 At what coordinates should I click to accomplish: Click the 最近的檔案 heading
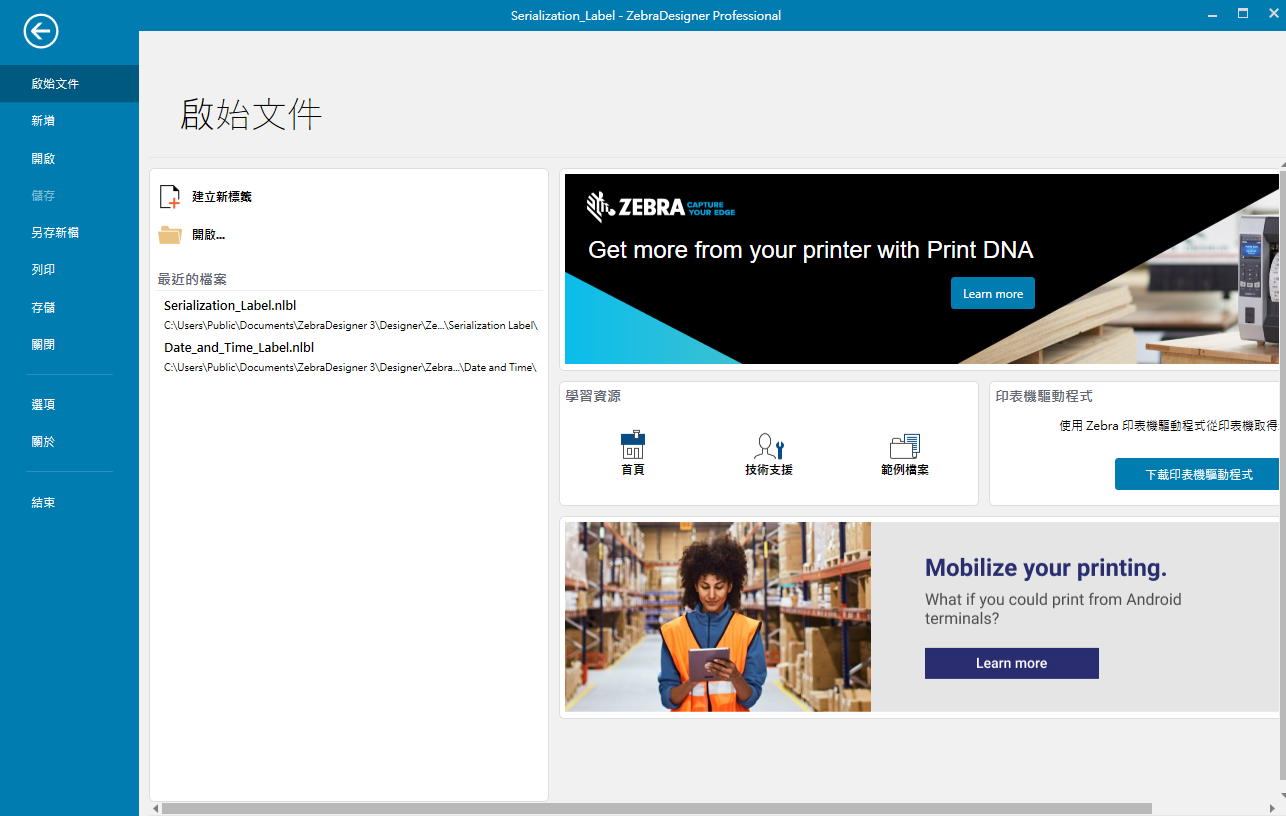pos(192,279)
